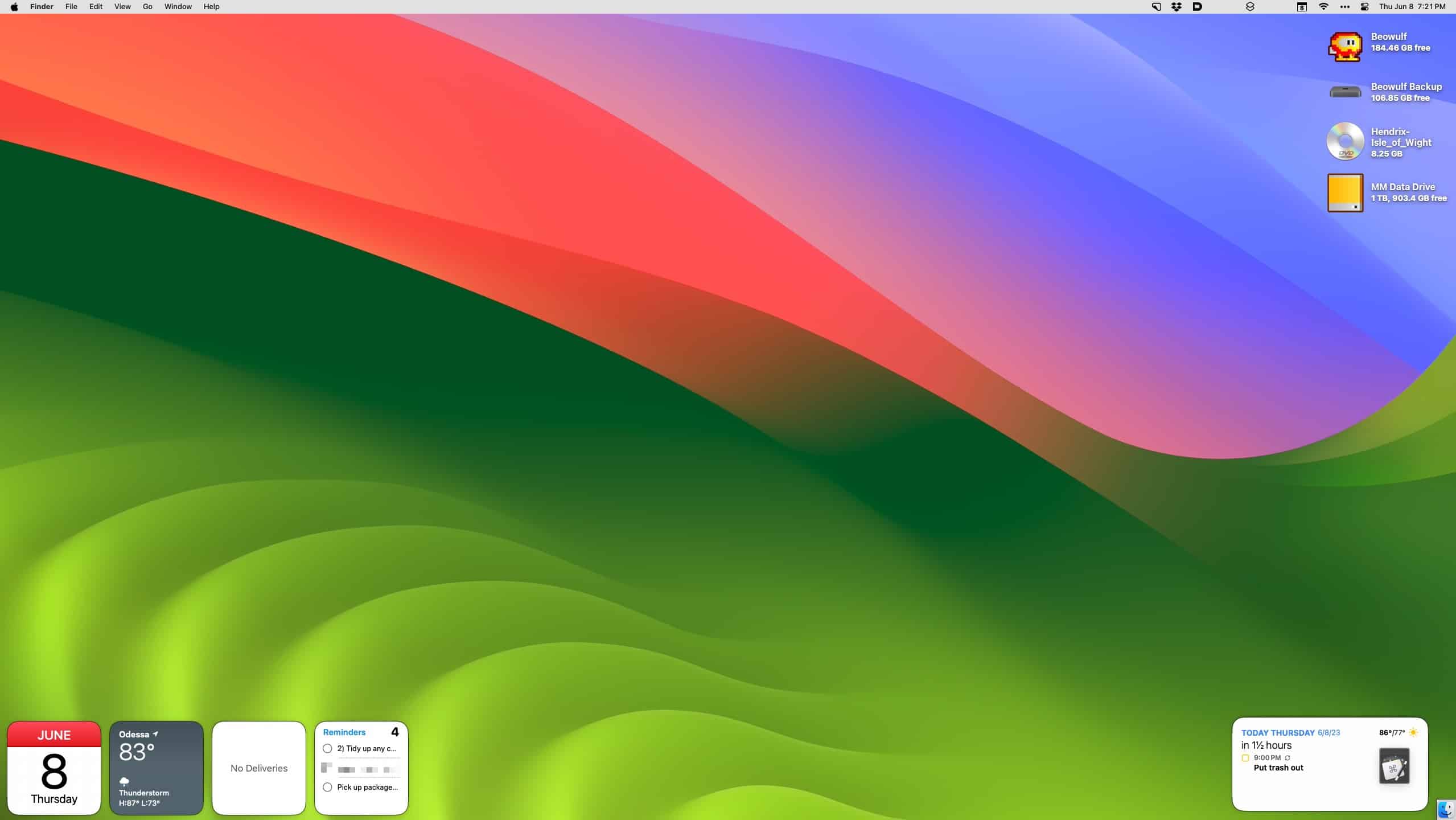The height and width of the screenshot is (820, 1456).
Task: Select the Hendrix-Isle_of_Wight DVD icon
Action: pos(1345,141)
